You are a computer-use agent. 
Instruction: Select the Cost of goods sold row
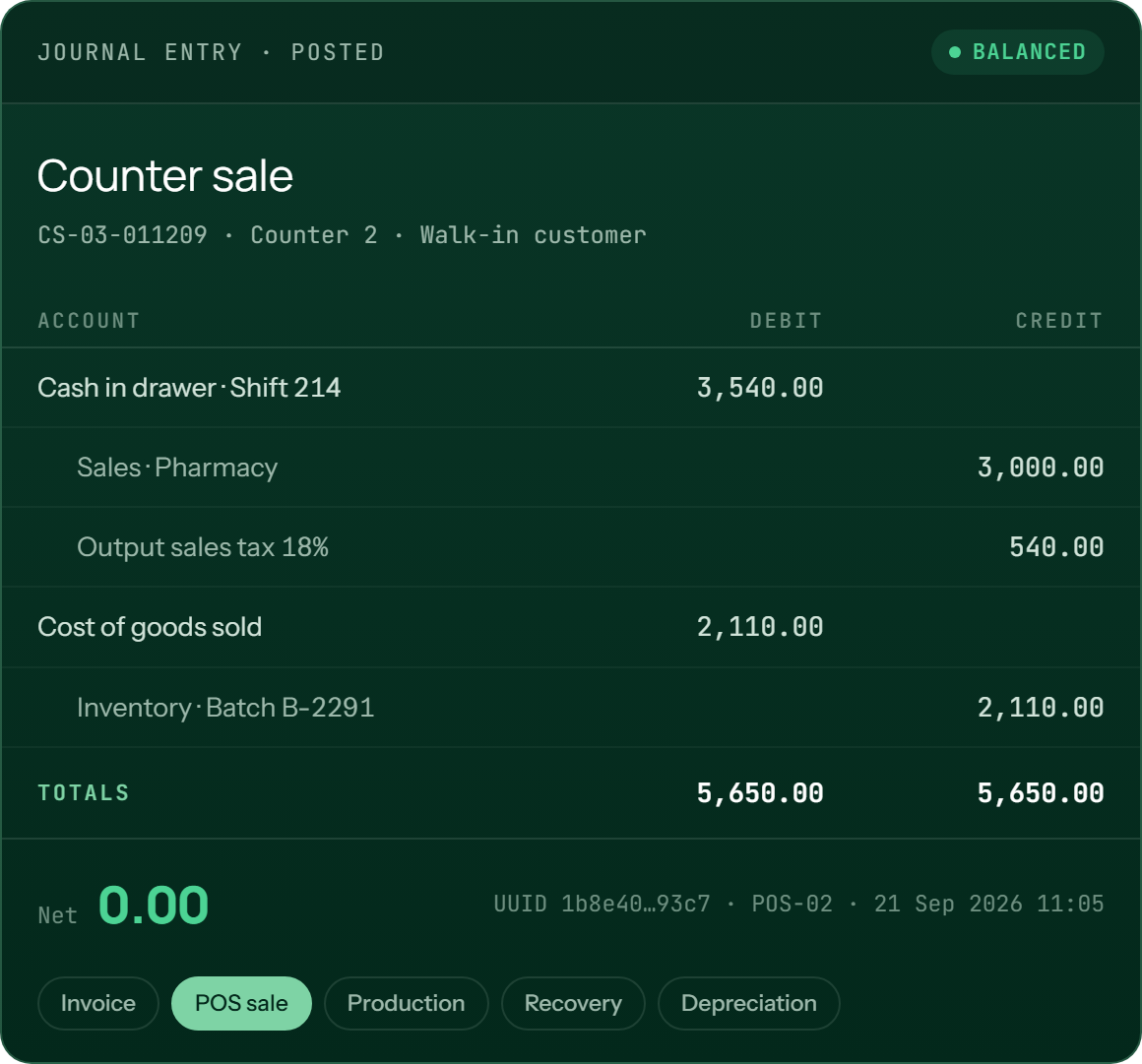(x=571, y=628)
